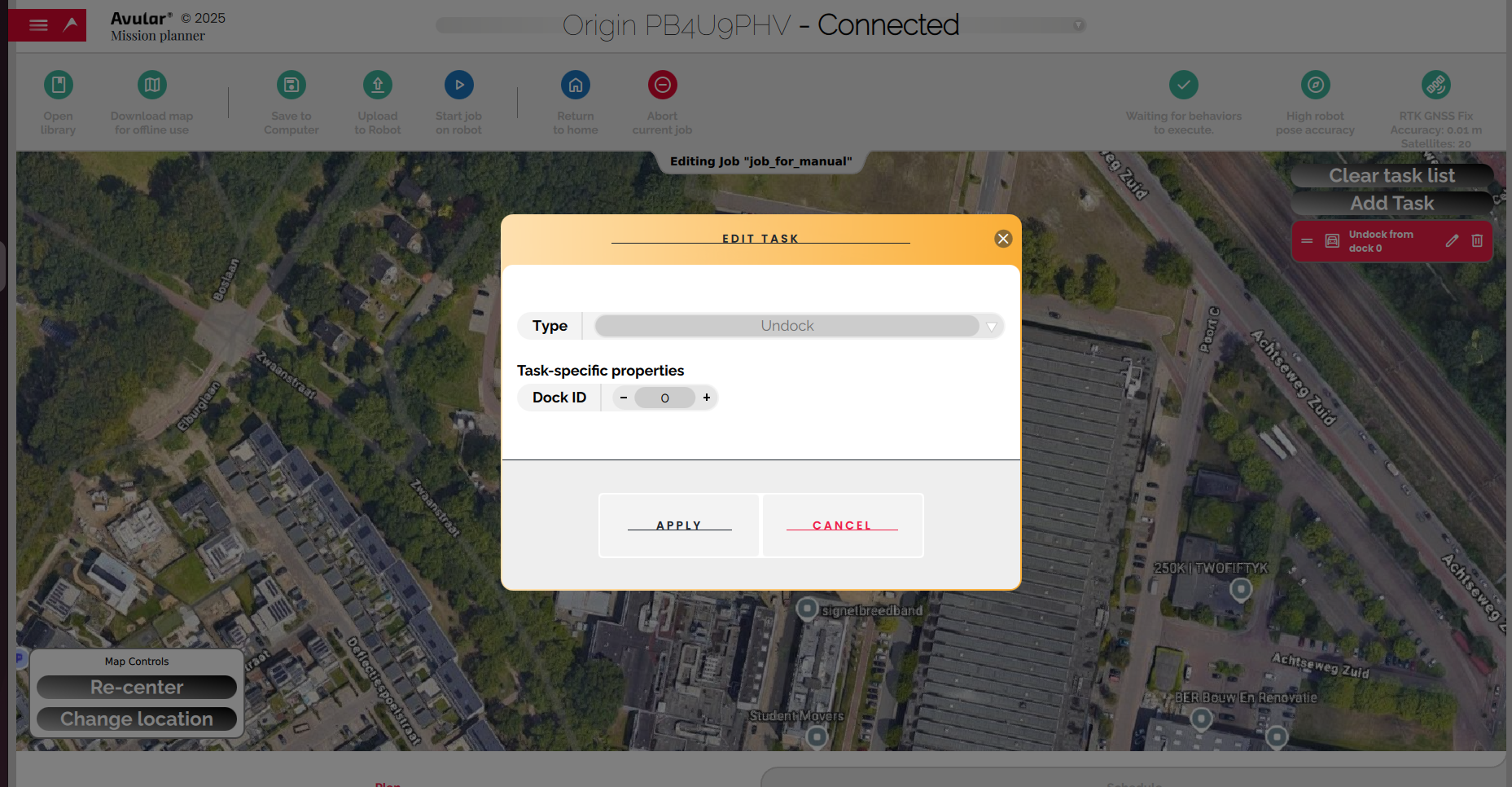Screen dimensions: 1512x787
Task: Click the Abort current job icon
Action: pos(662,85)
